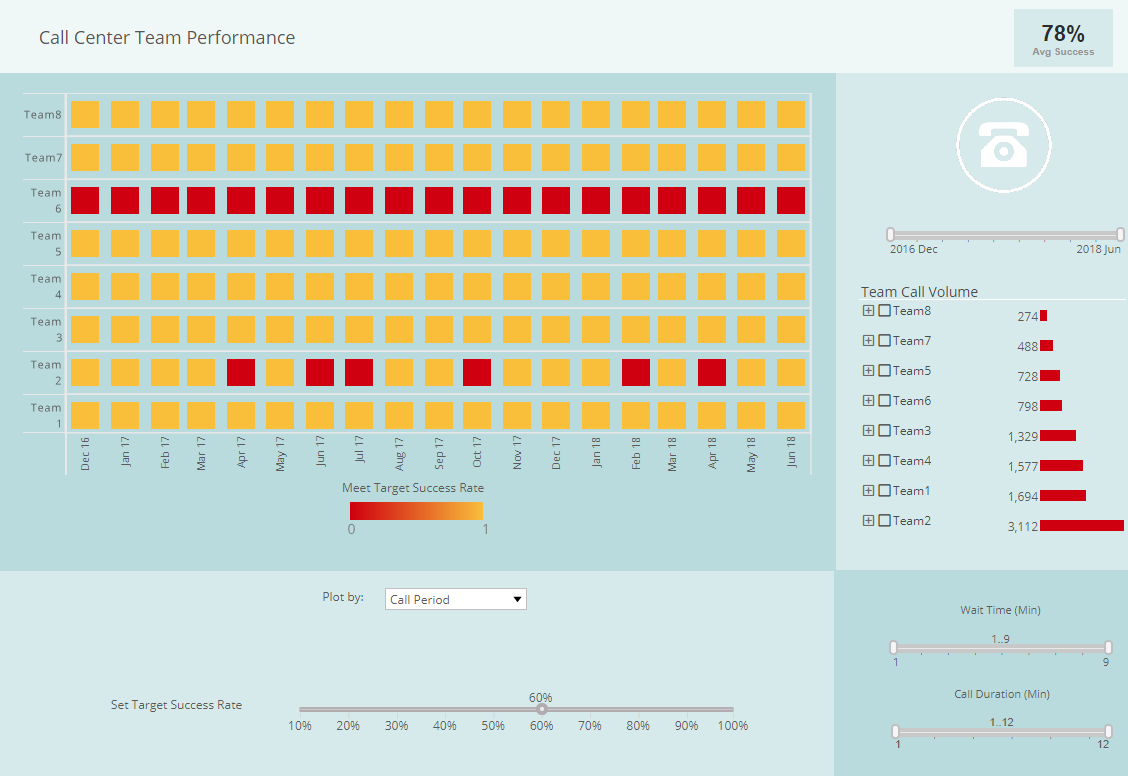The image size is (1128, 776).
Task: Click the Meet Target Success Rate color gradient
Action: coord(417,510)
